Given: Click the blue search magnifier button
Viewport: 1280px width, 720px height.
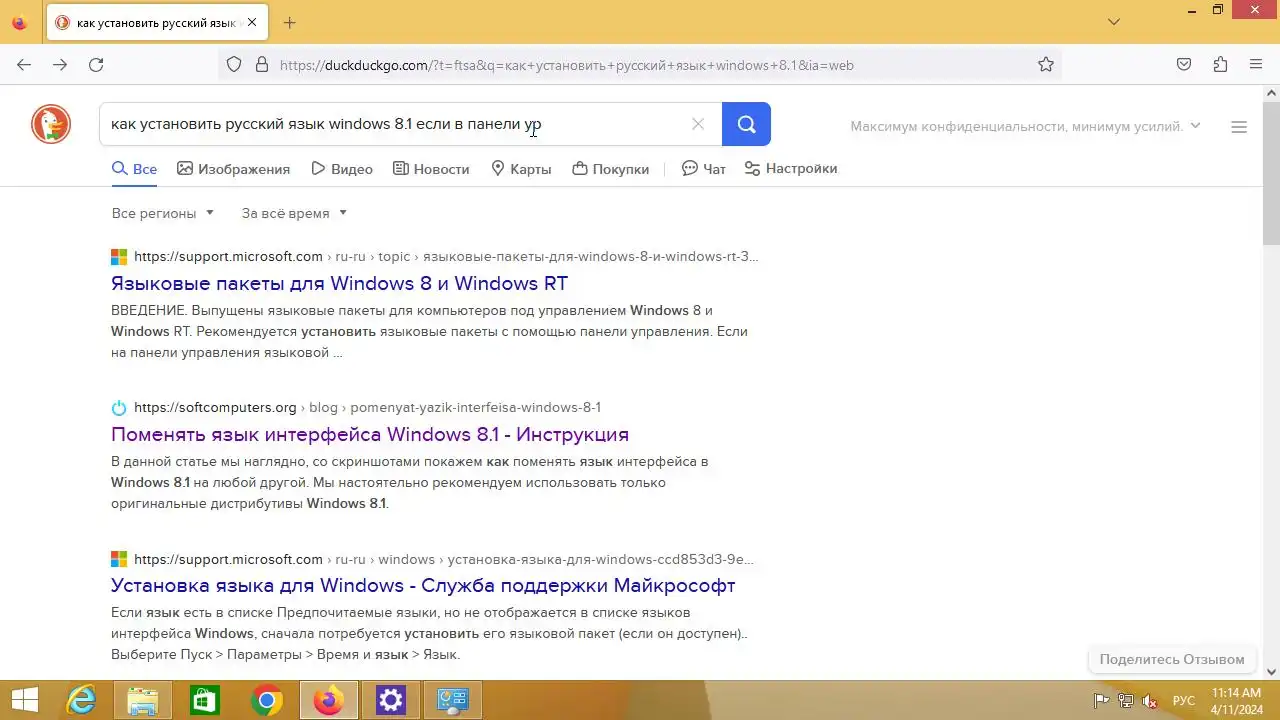Looking at the screenshot, I should point(746,124).
